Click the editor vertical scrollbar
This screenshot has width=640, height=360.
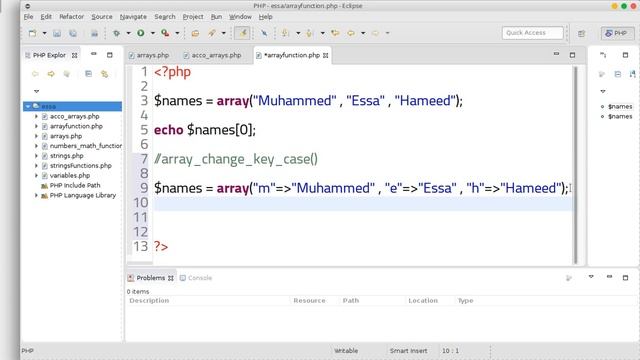click(x=576, y=165)
